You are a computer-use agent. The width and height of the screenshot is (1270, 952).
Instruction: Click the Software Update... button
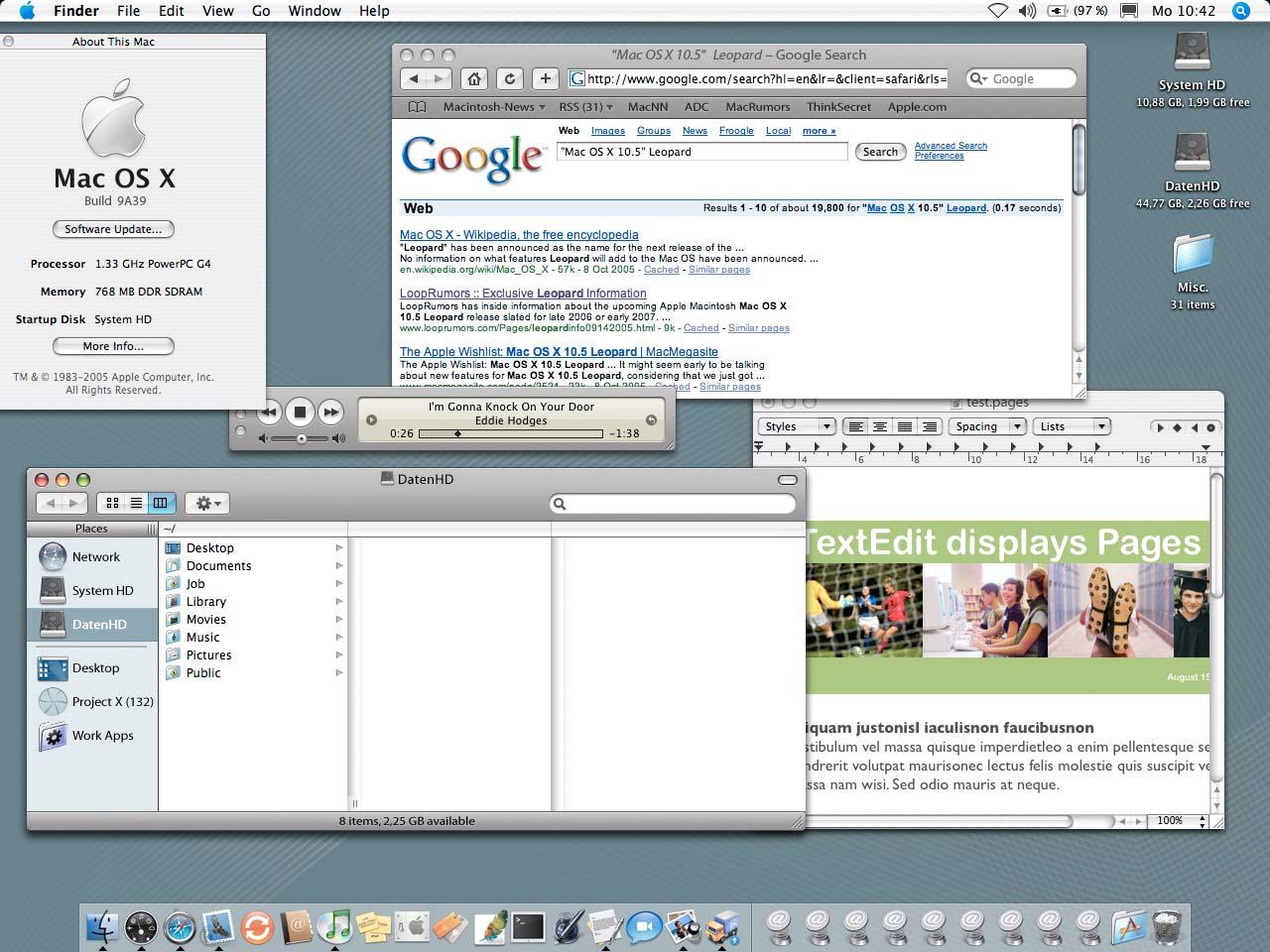(113, 229)
